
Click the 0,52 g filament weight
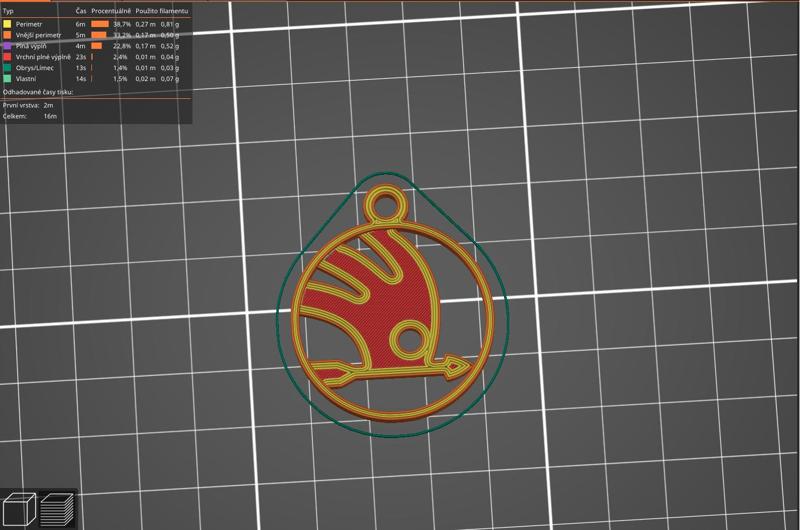point(170,46)
